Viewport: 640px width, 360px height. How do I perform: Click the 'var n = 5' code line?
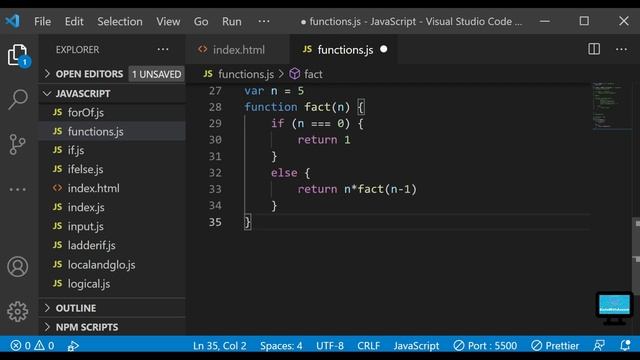tap(274, 91)
